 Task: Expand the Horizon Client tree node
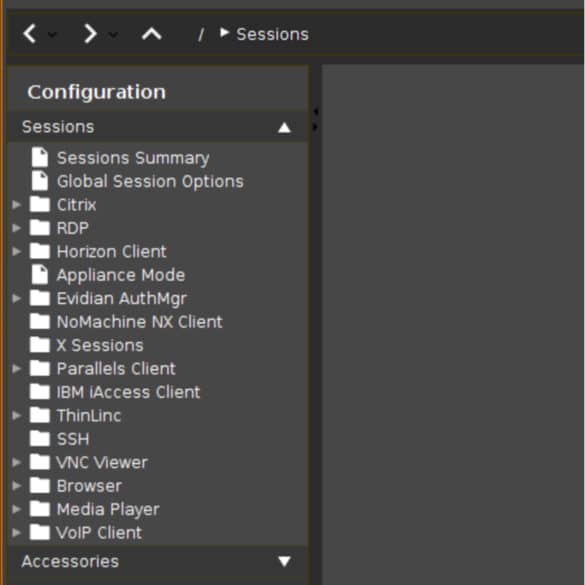(16, 251)
